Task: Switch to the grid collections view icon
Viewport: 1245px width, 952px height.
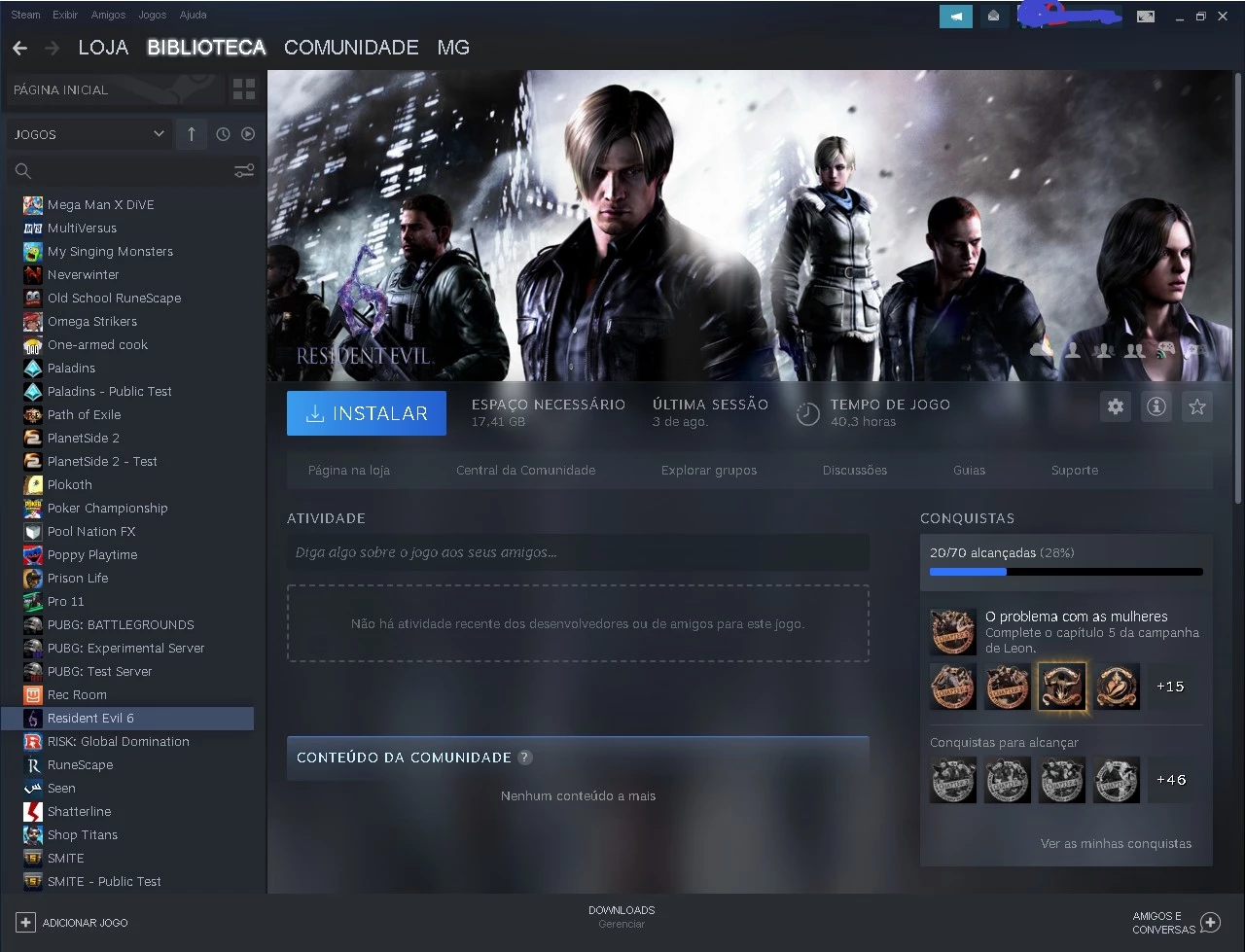Action: [244, 89]
